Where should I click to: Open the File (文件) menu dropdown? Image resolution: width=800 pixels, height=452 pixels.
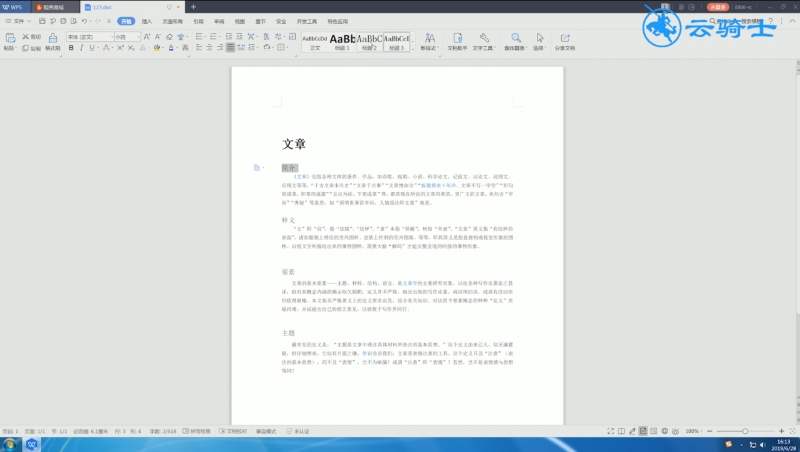coord(18,21)
